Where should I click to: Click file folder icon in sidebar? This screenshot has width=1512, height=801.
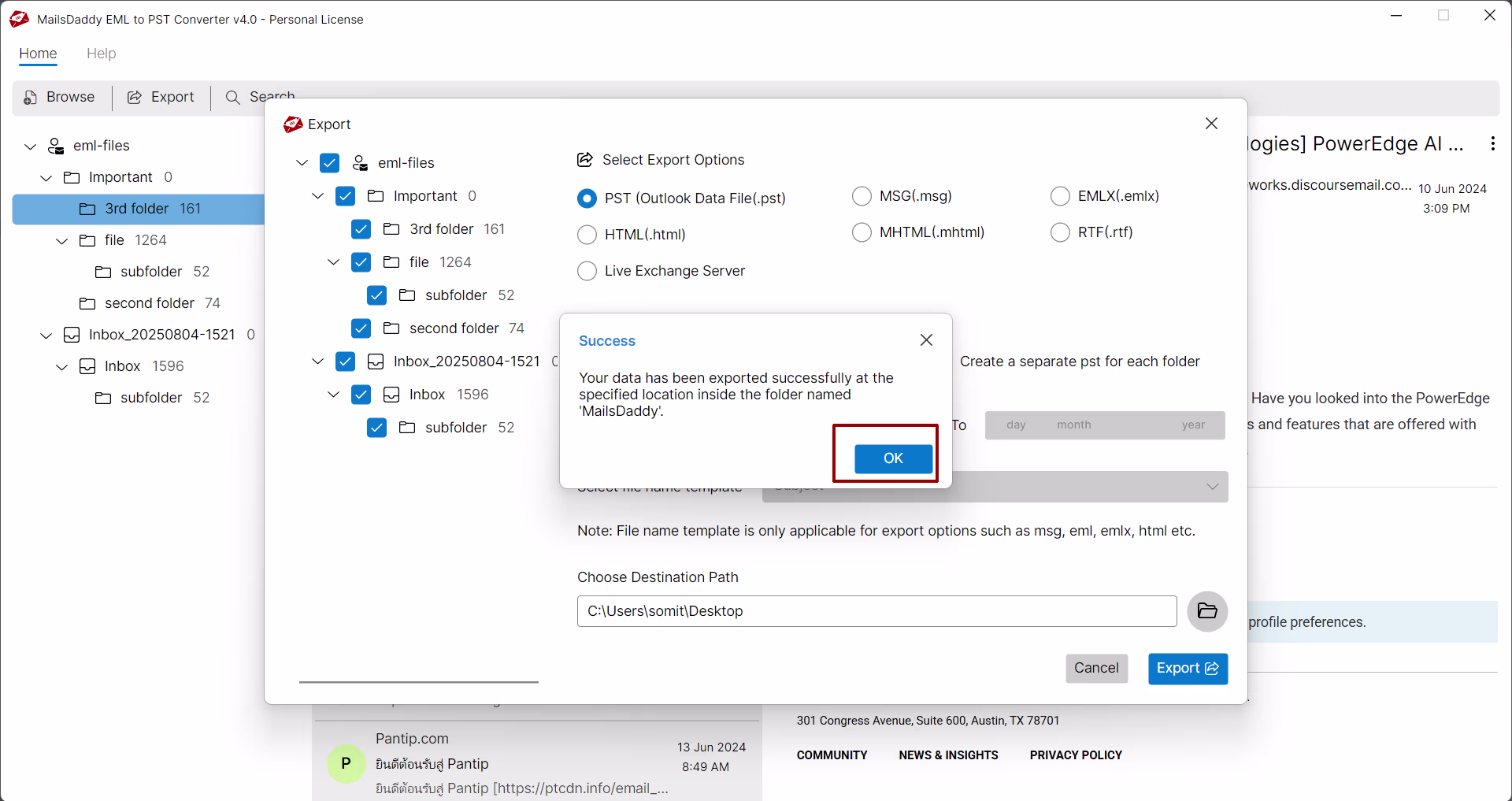[87, 240]
